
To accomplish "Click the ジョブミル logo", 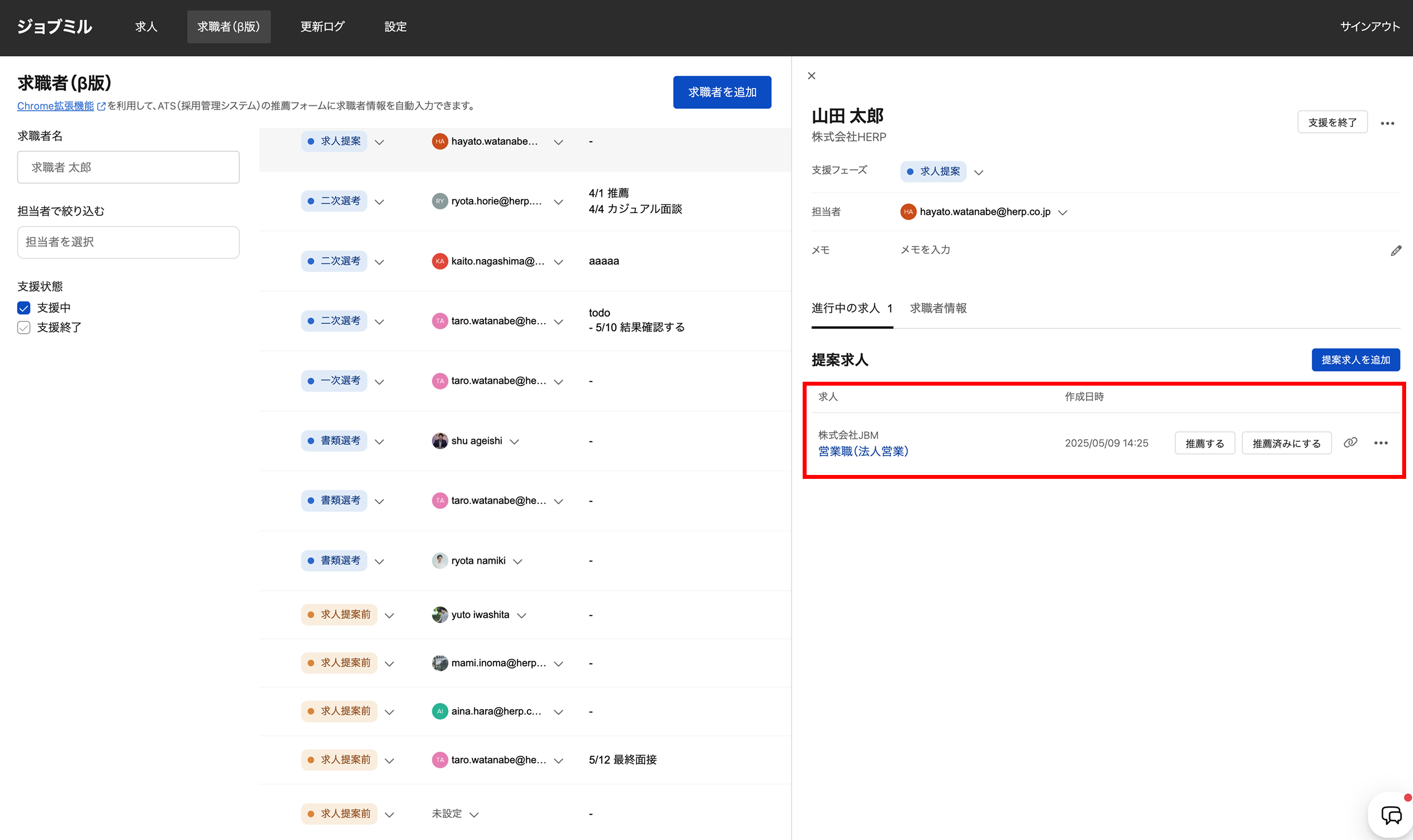I will pyautogui.click(x=54, y=26).
